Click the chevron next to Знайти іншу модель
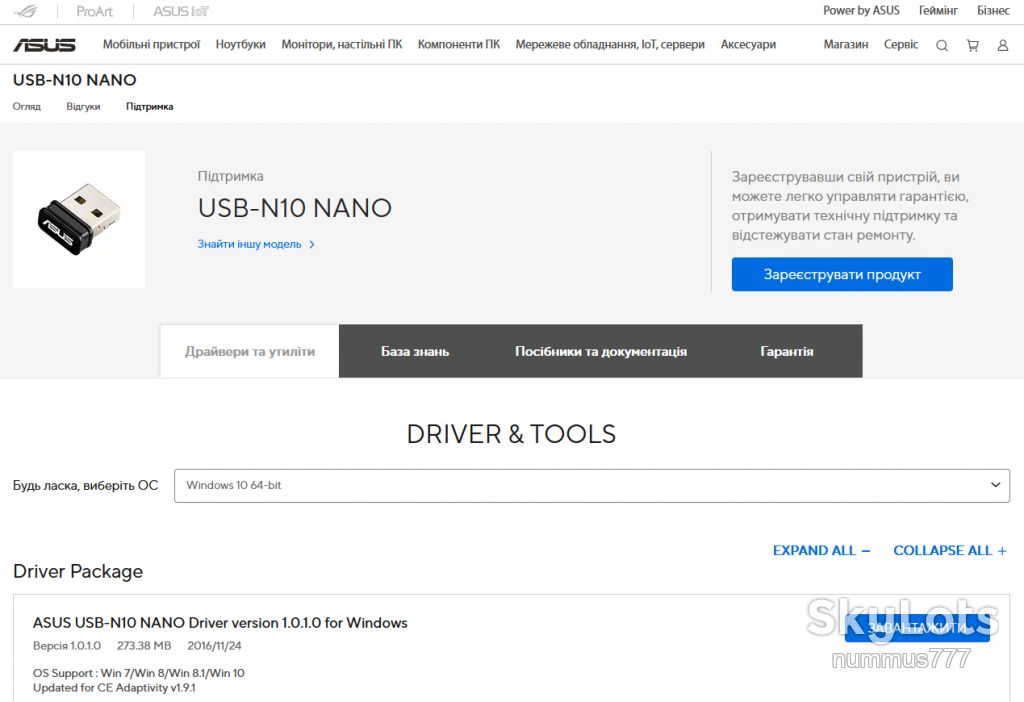 312,244
